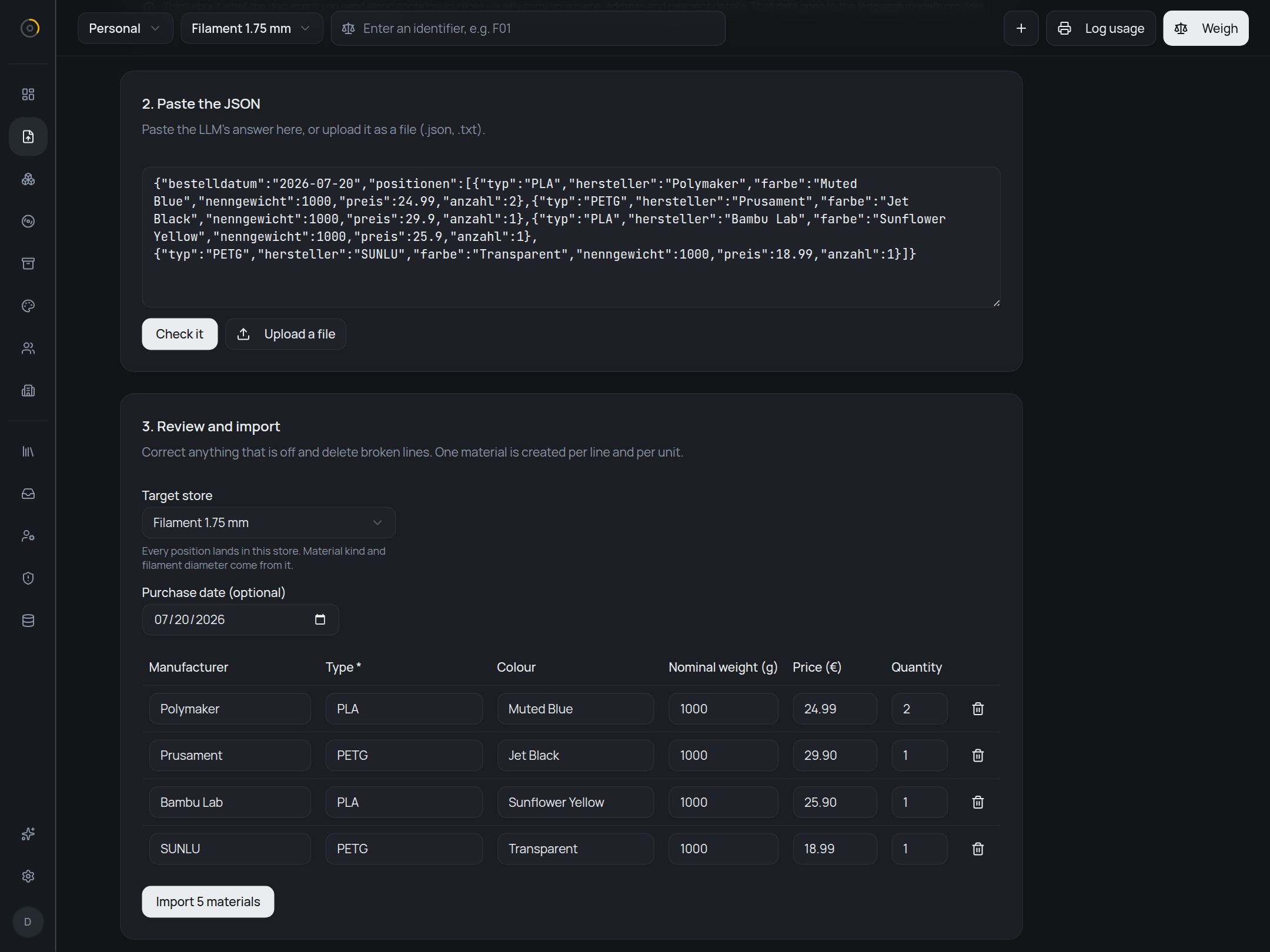Click the Weigh button
The image size is (1270, 952).
click(x=1206, y=28)
